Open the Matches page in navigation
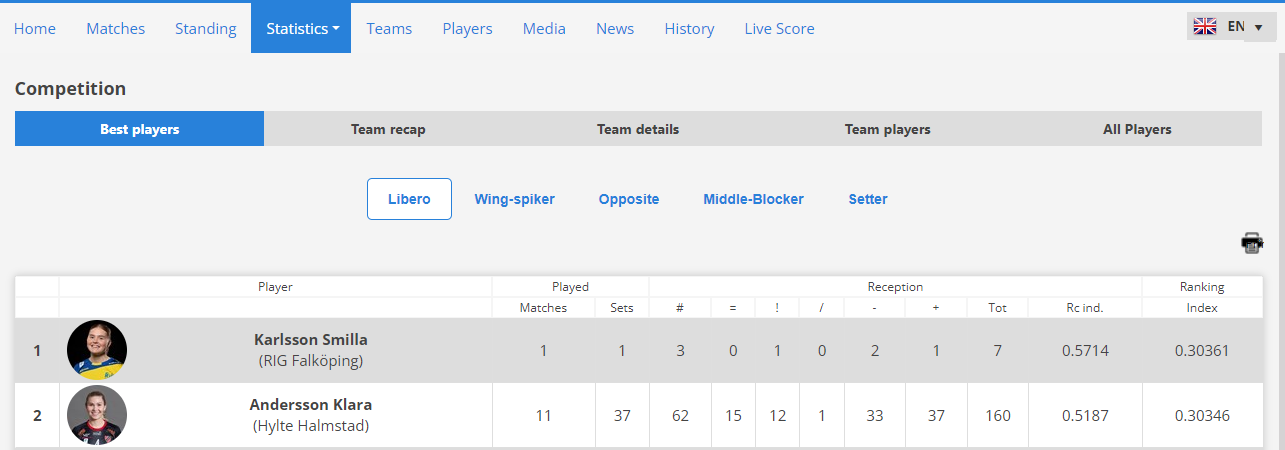Viewport: 1285px width, 450px height. pyautogui.click(x=116, y=29)
